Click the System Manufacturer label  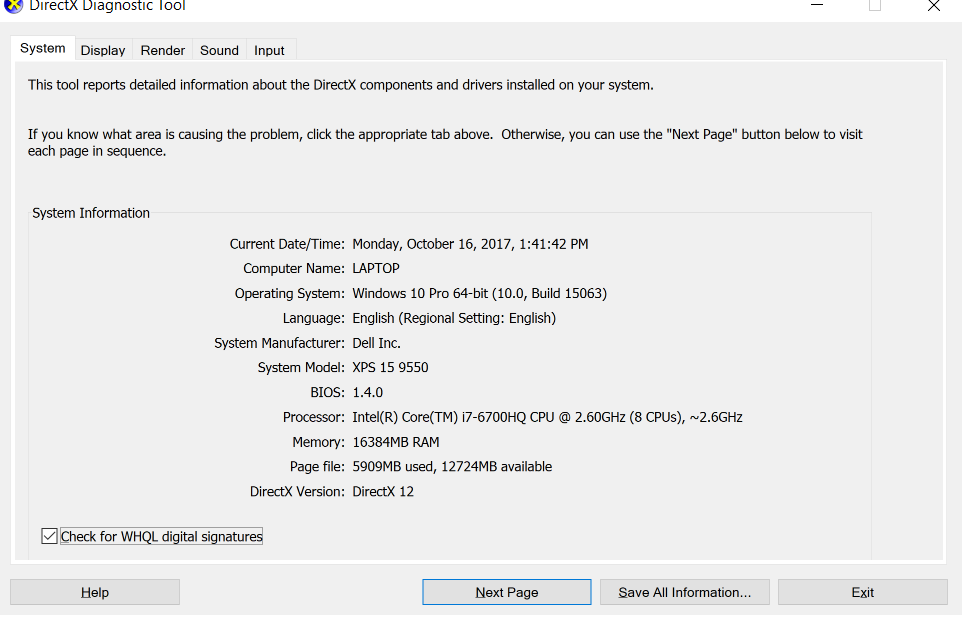(279, 343)
